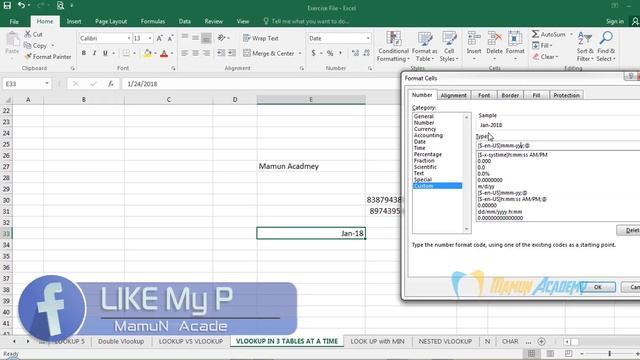Toggle align text right

(206, 53)
